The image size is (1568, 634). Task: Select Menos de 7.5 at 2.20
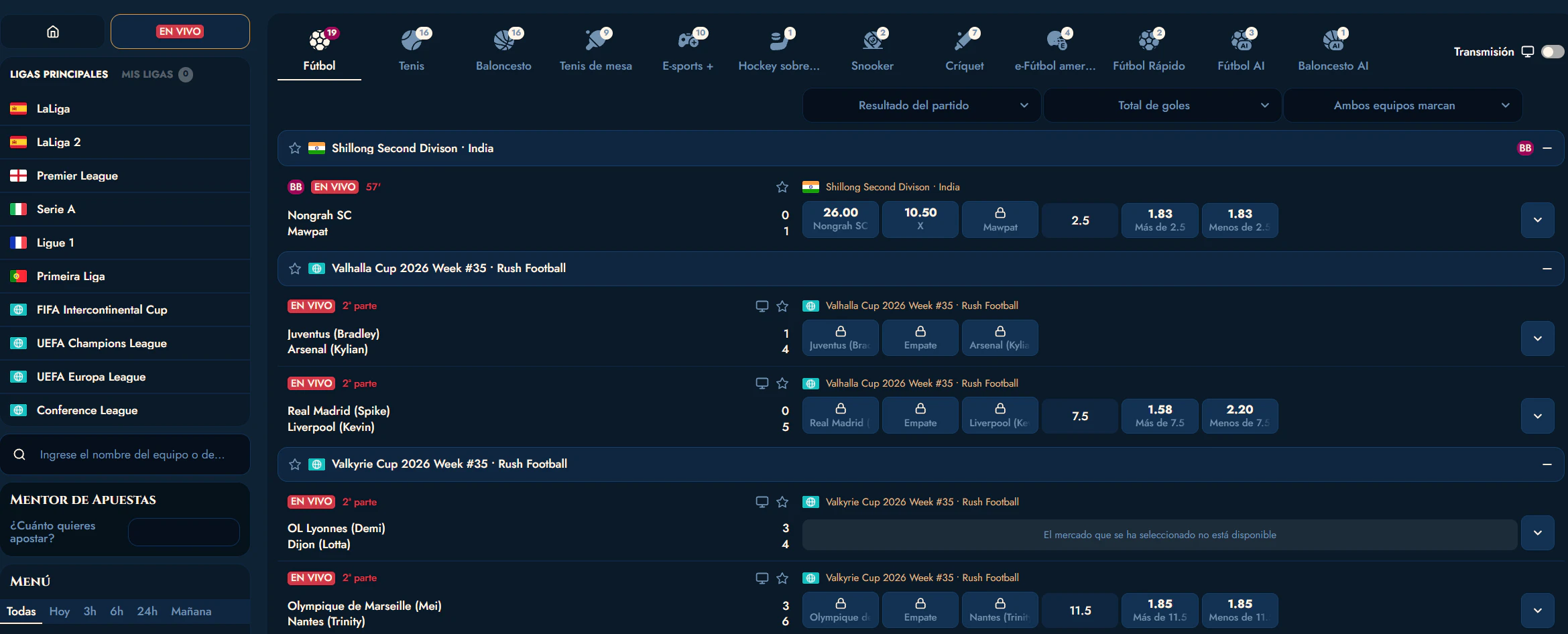(1240, 416)
